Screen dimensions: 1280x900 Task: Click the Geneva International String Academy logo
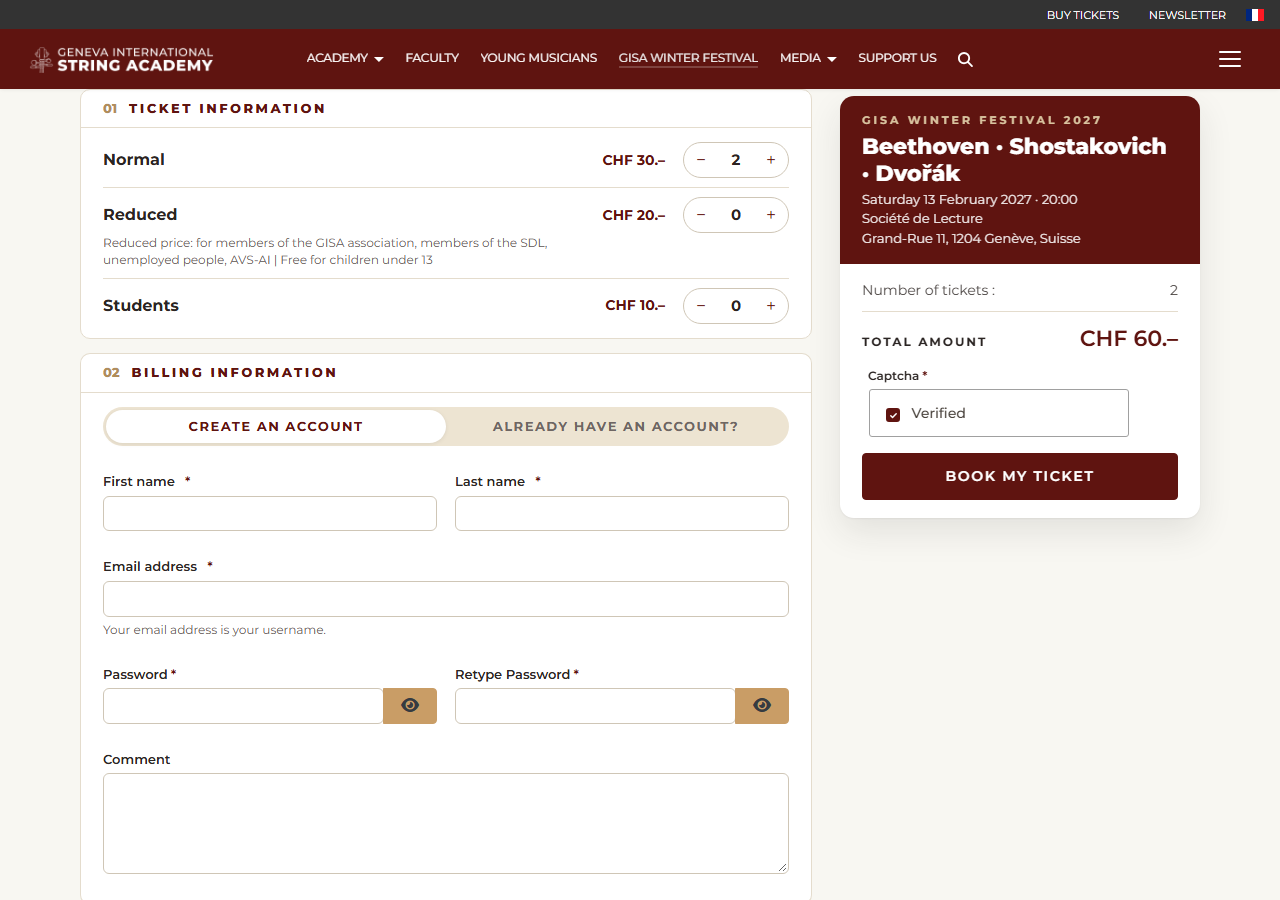121,59
